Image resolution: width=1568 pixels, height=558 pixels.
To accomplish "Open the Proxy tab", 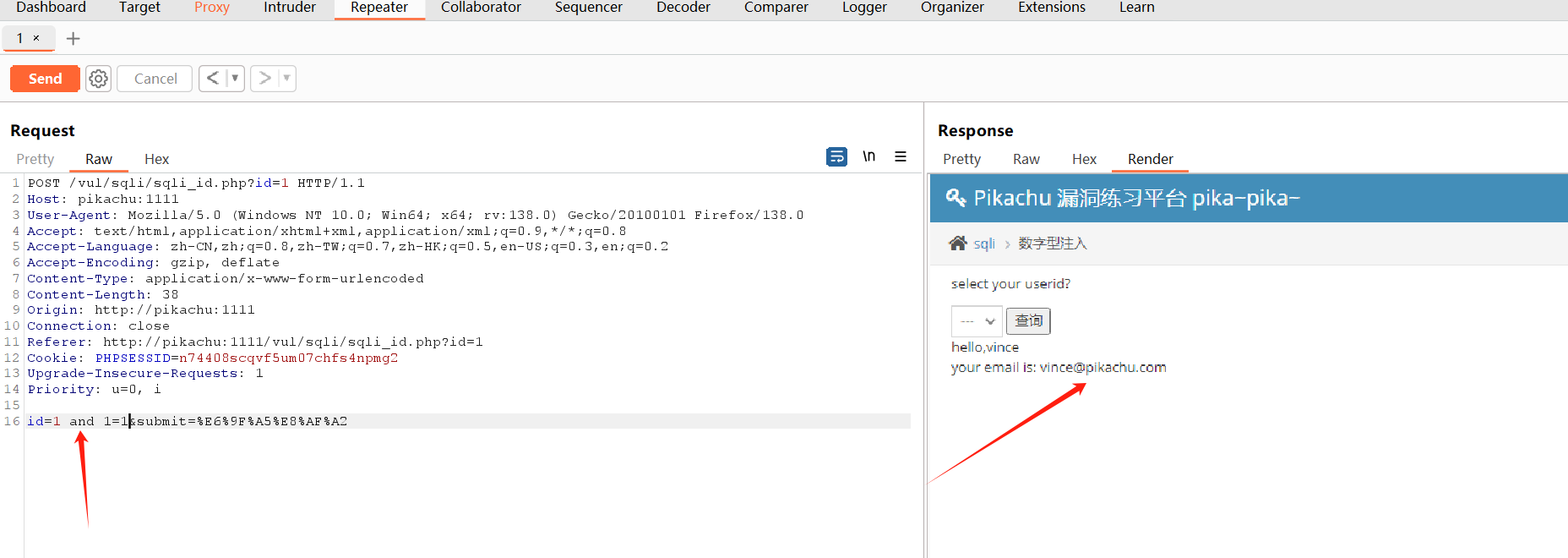I will tap(212, 8).
